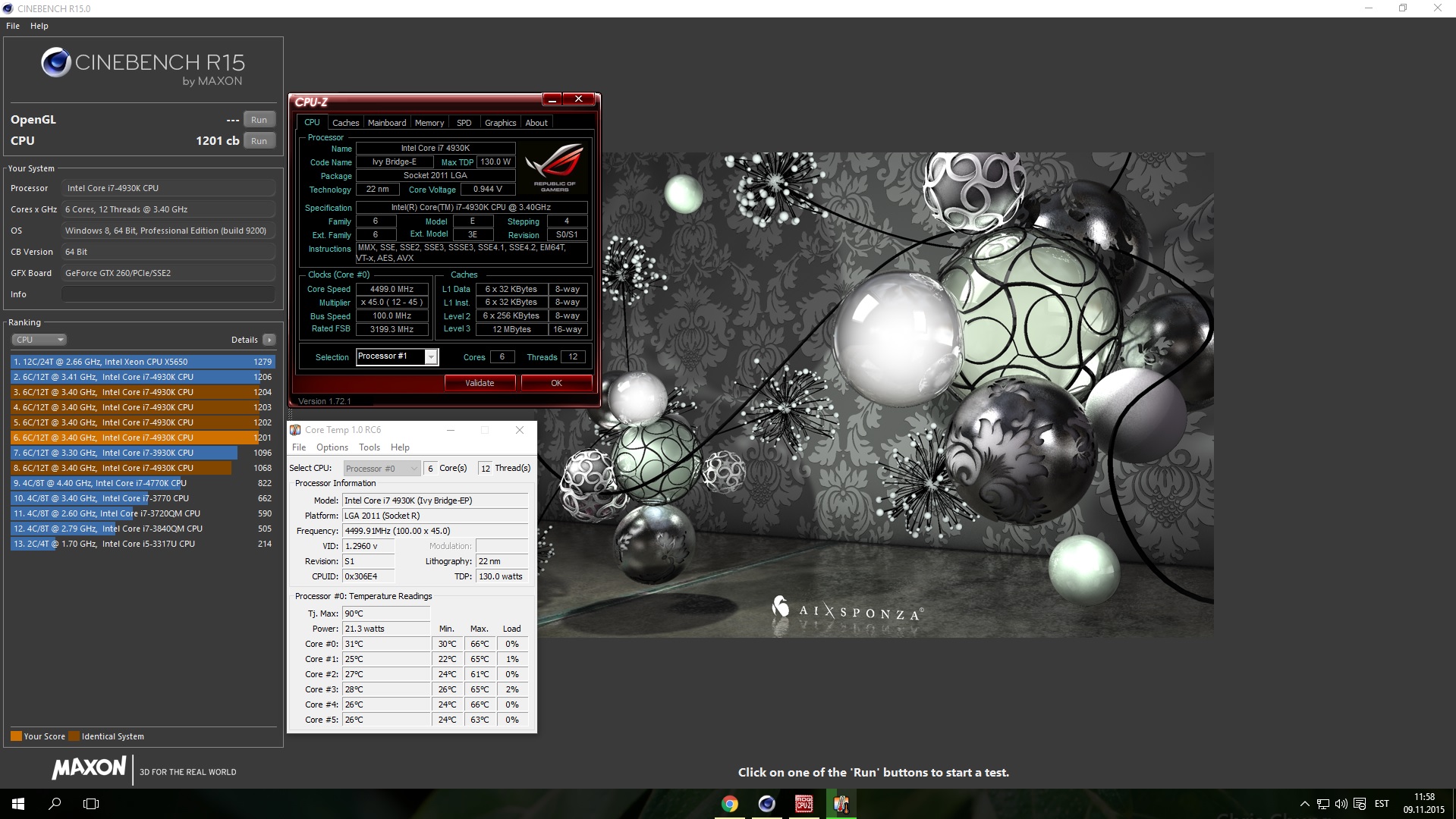Switch to CPU-Z Caches tab
This screenshot has height=819, width=1456.
pyautogui.click(x=345, y=123)
